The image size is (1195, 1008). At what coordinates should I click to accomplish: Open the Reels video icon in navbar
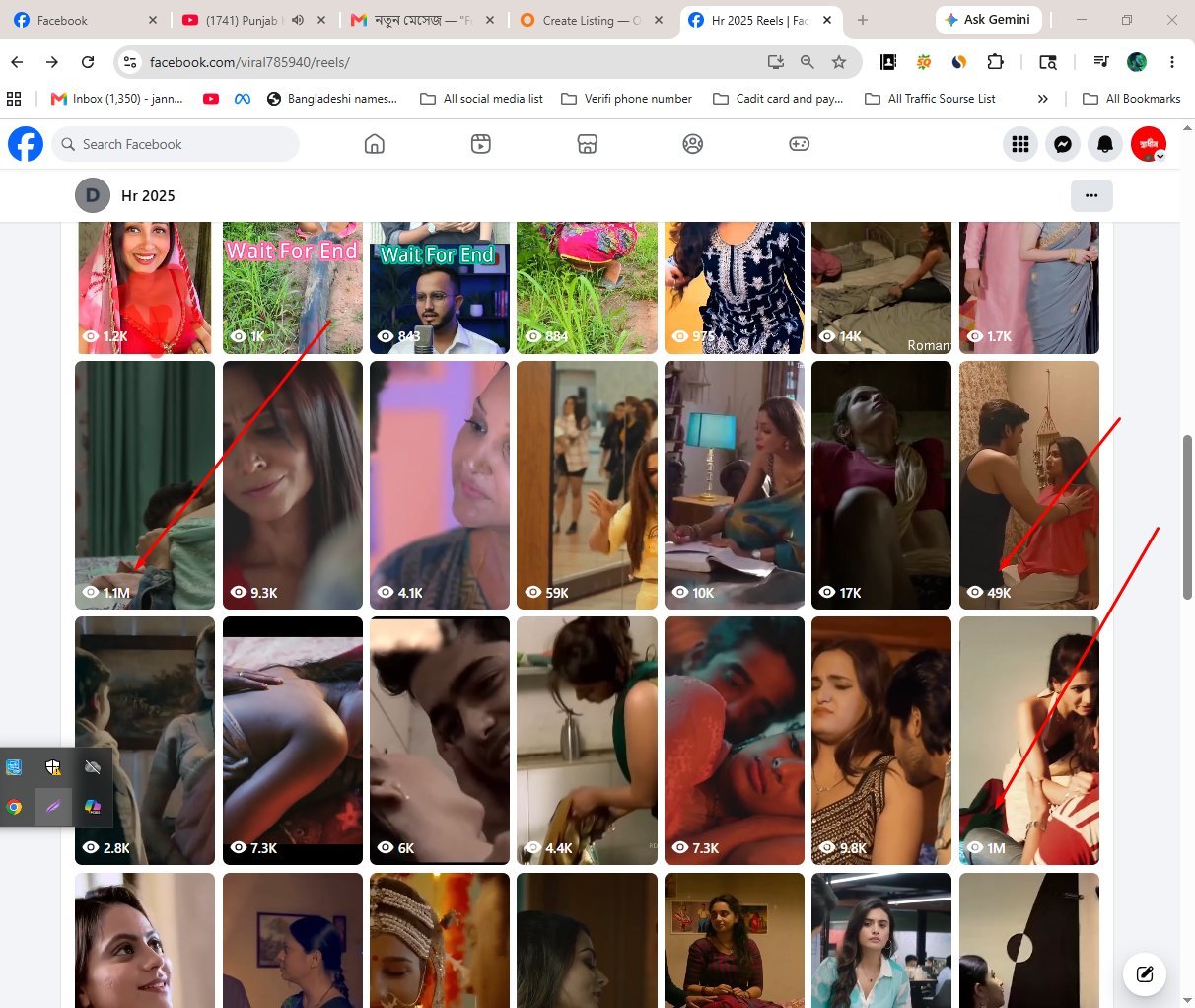click(481, 144)
